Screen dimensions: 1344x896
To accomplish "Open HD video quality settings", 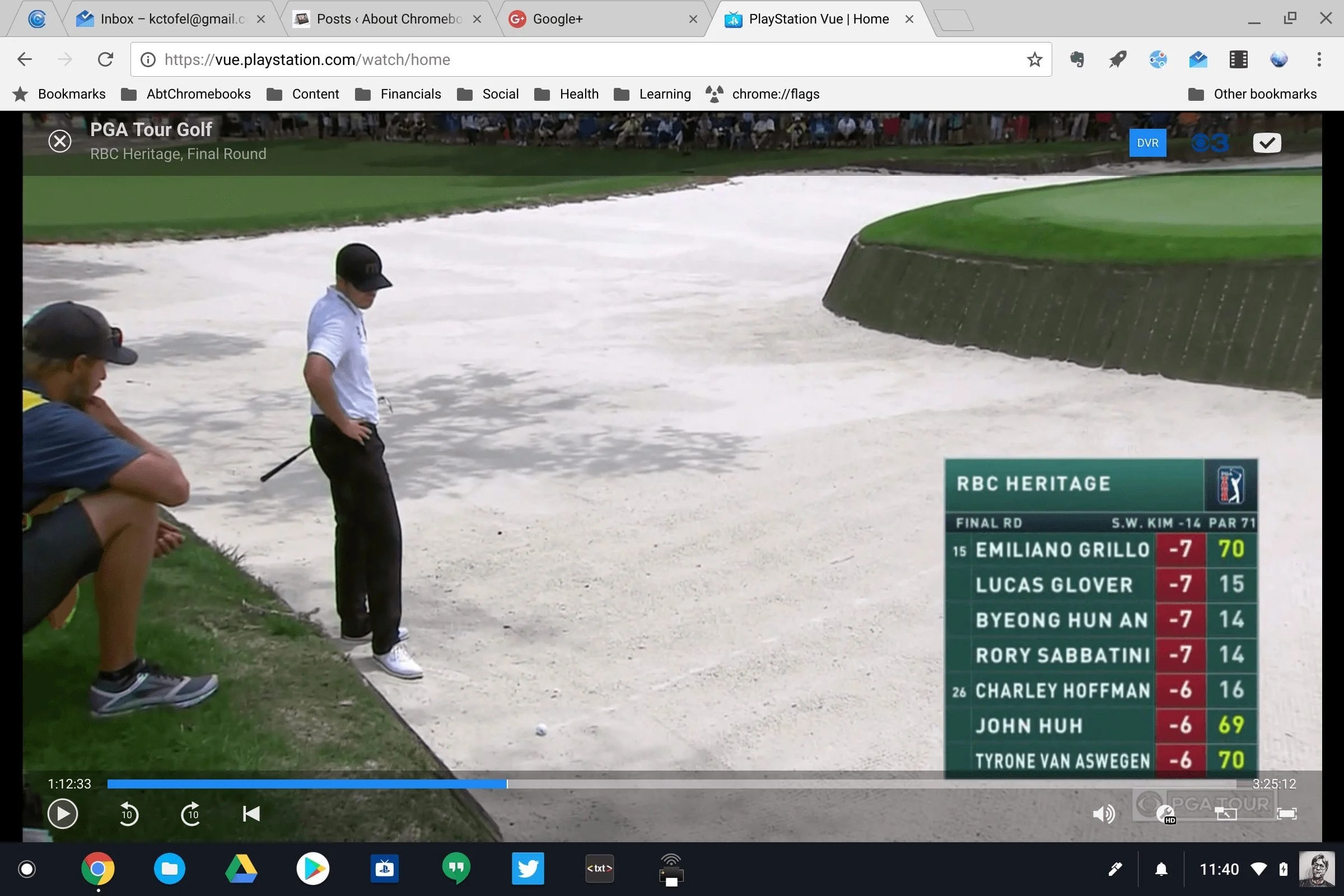I will (x=1166, y=814).
